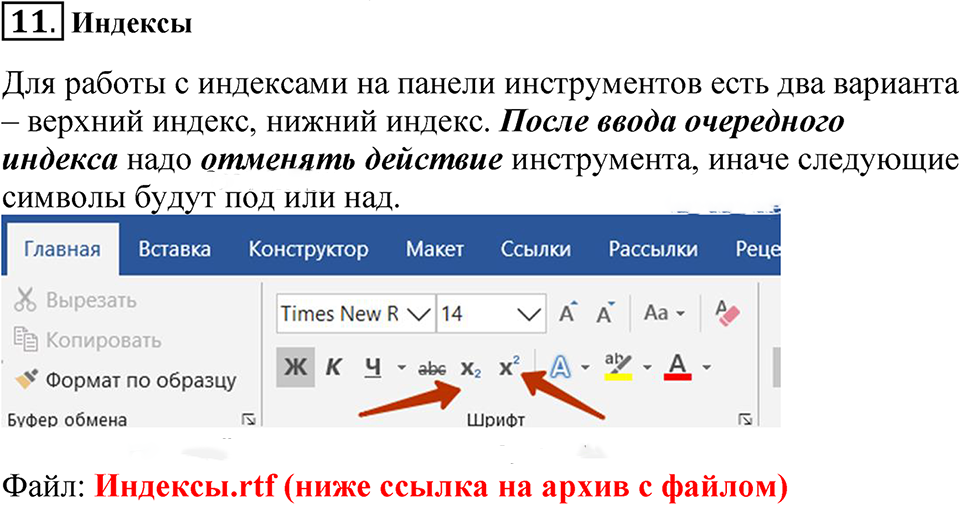
Task: Increase font size with the larger A icon
Action: [x=568, y=314]
